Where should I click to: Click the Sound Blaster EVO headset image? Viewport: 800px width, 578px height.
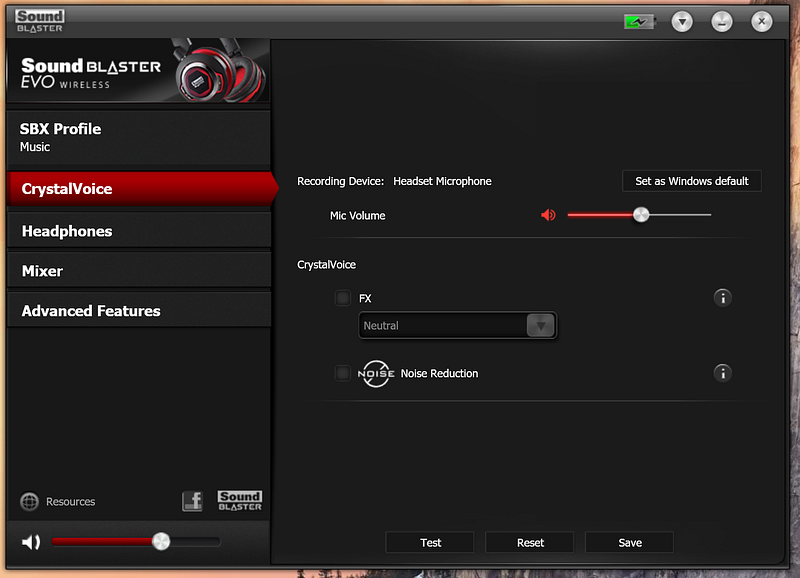point(219,70)
